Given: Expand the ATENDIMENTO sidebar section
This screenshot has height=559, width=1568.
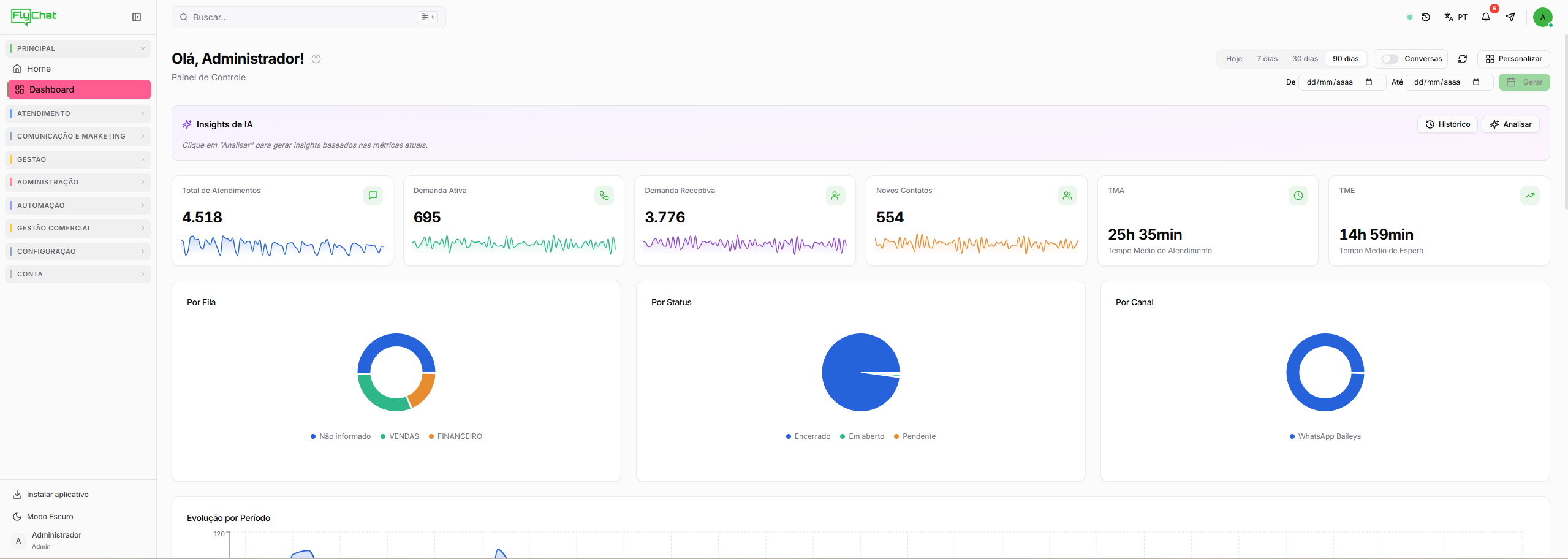Looking at the screenshot, I should (x=78, y=113).
